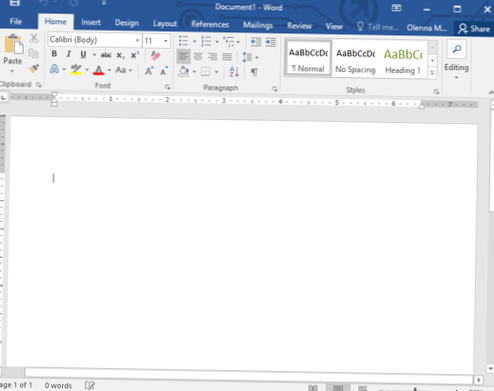Screen dimensions: 494x391
Task: Open the font name dropdown
Action: (137, 40)
